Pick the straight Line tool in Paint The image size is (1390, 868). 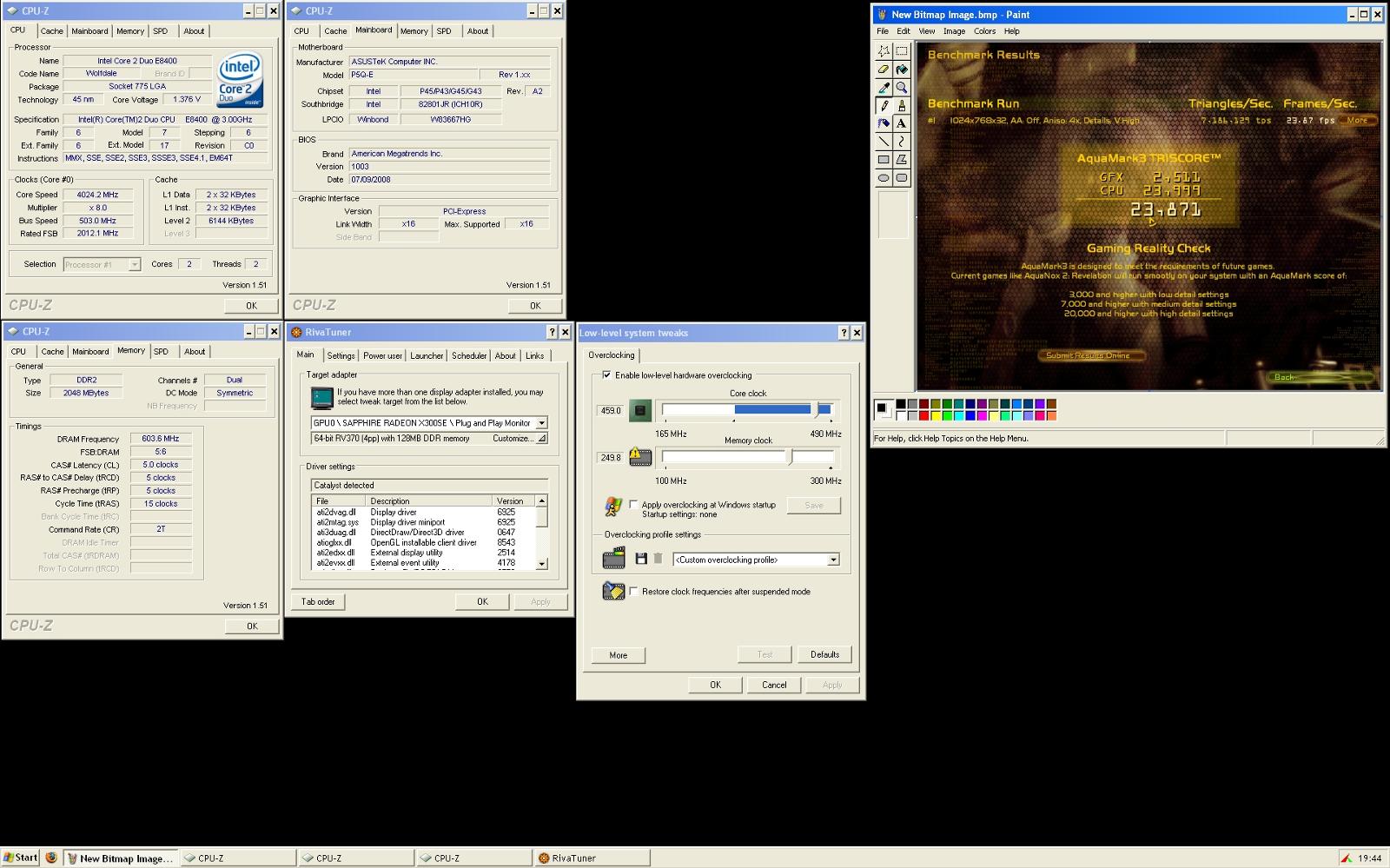click(884, 142)
